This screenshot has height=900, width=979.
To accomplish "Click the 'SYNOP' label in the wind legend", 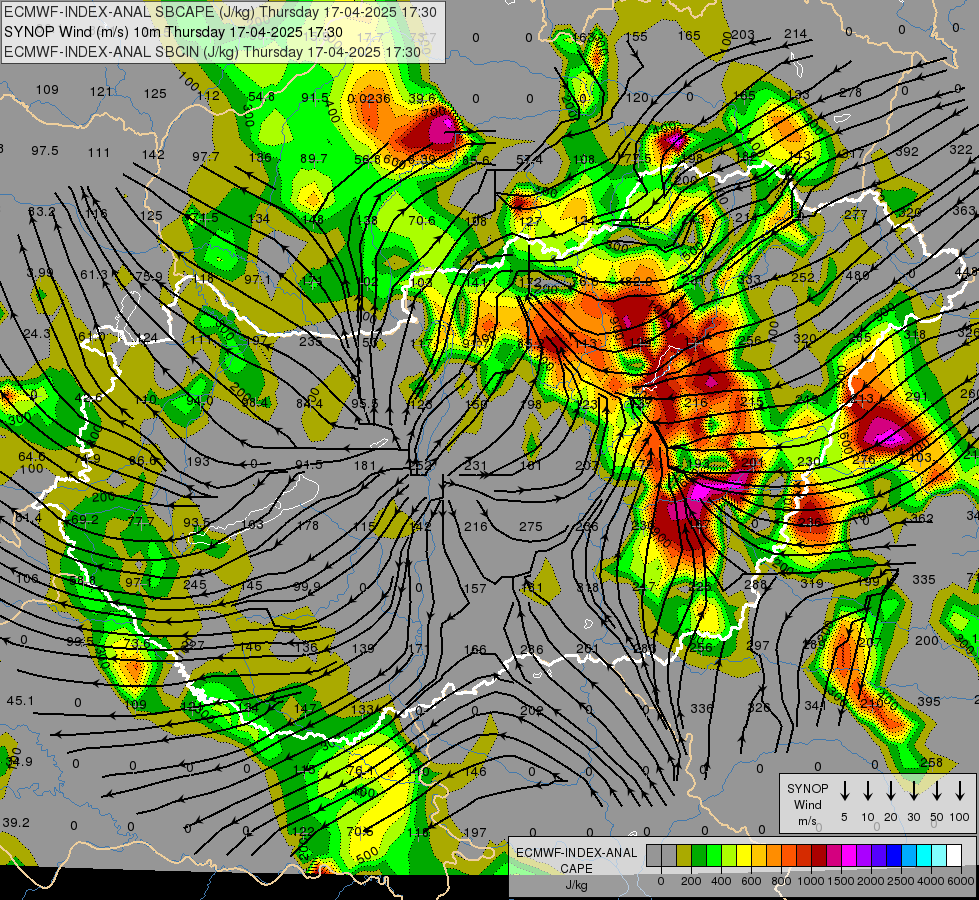I will (x=807, y=788).
